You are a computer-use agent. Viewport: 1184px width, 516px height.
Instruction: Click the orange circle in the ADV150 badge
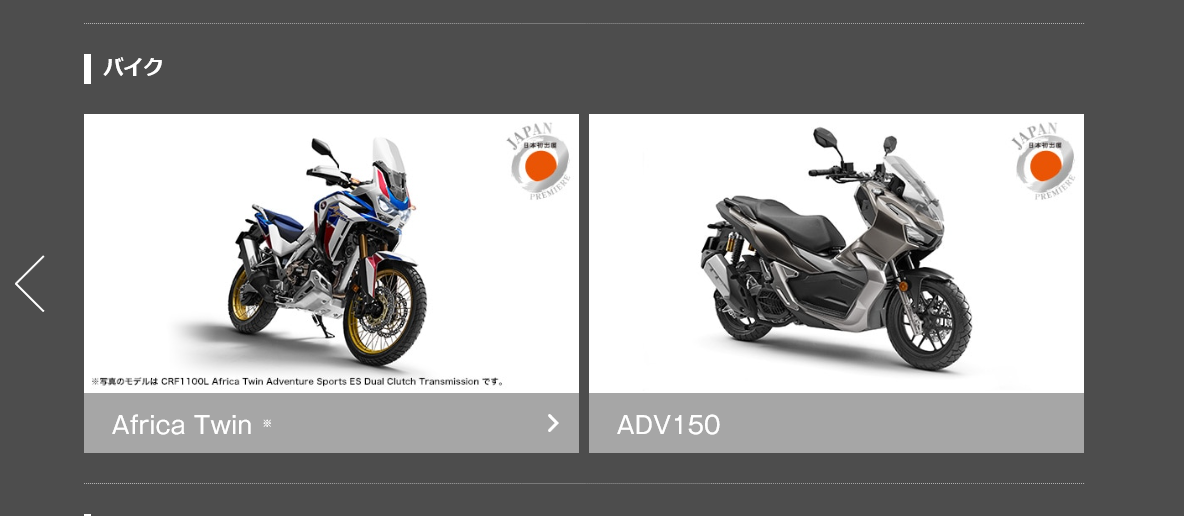[x=1046, y=165]
